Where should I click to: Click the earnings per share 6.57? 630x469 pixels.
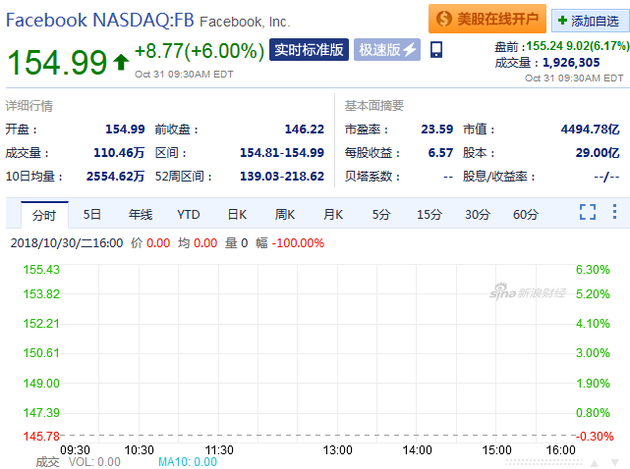point(440,153)
